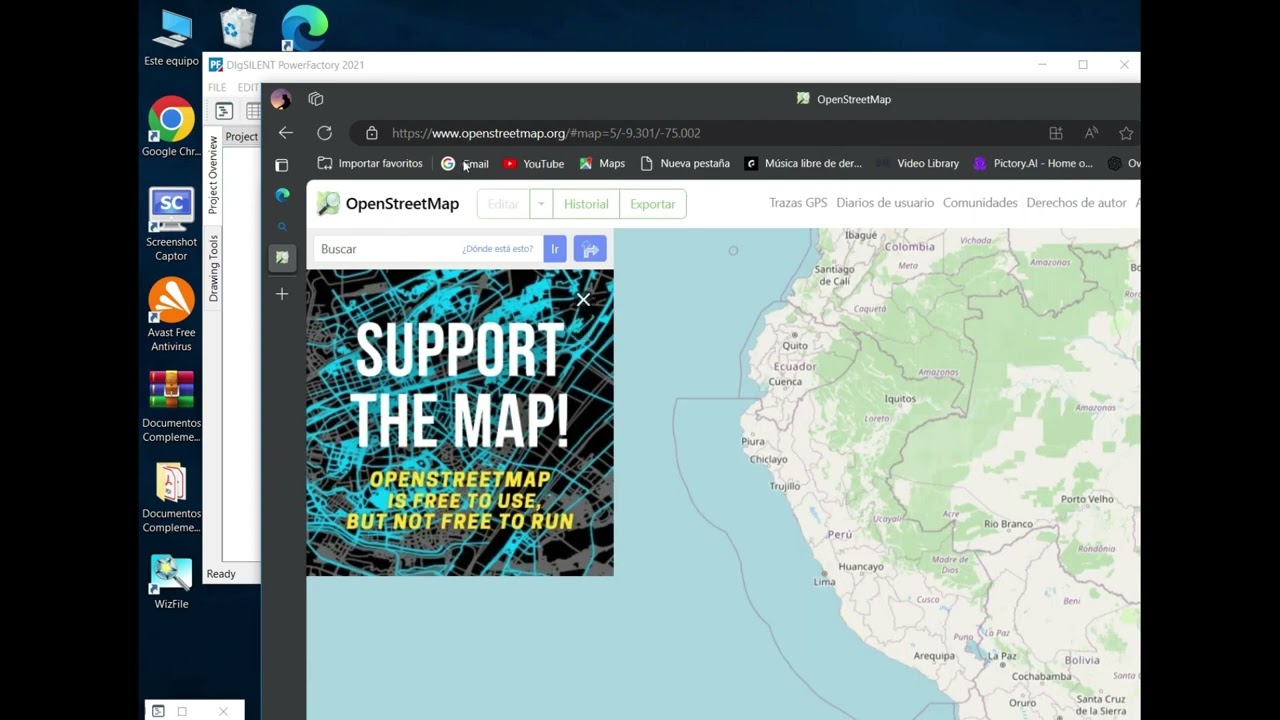
Task: Open Recycle Bin desktop icon
Action: pyautogui.click(x=238, y=28)
